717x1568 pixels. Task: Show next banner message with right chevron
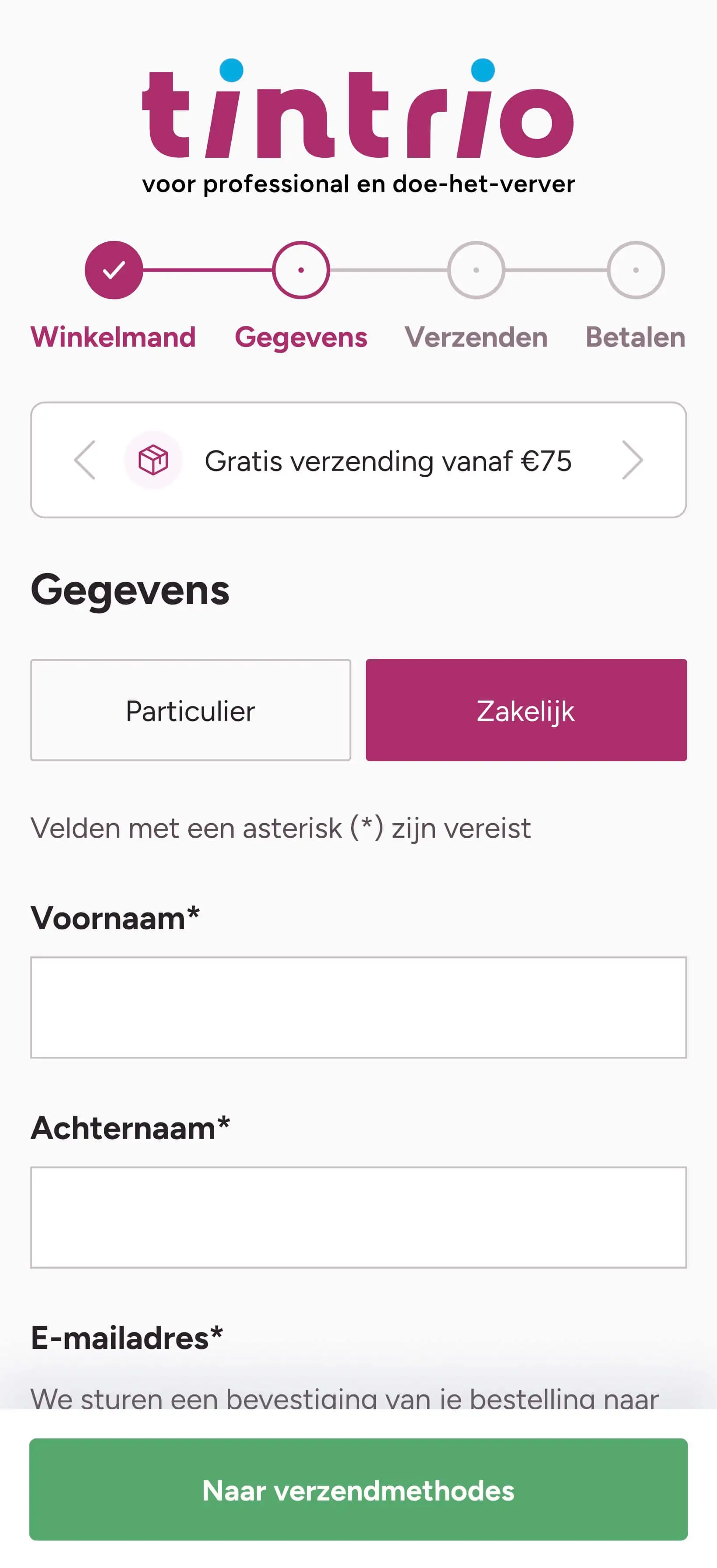click(632, 460)
